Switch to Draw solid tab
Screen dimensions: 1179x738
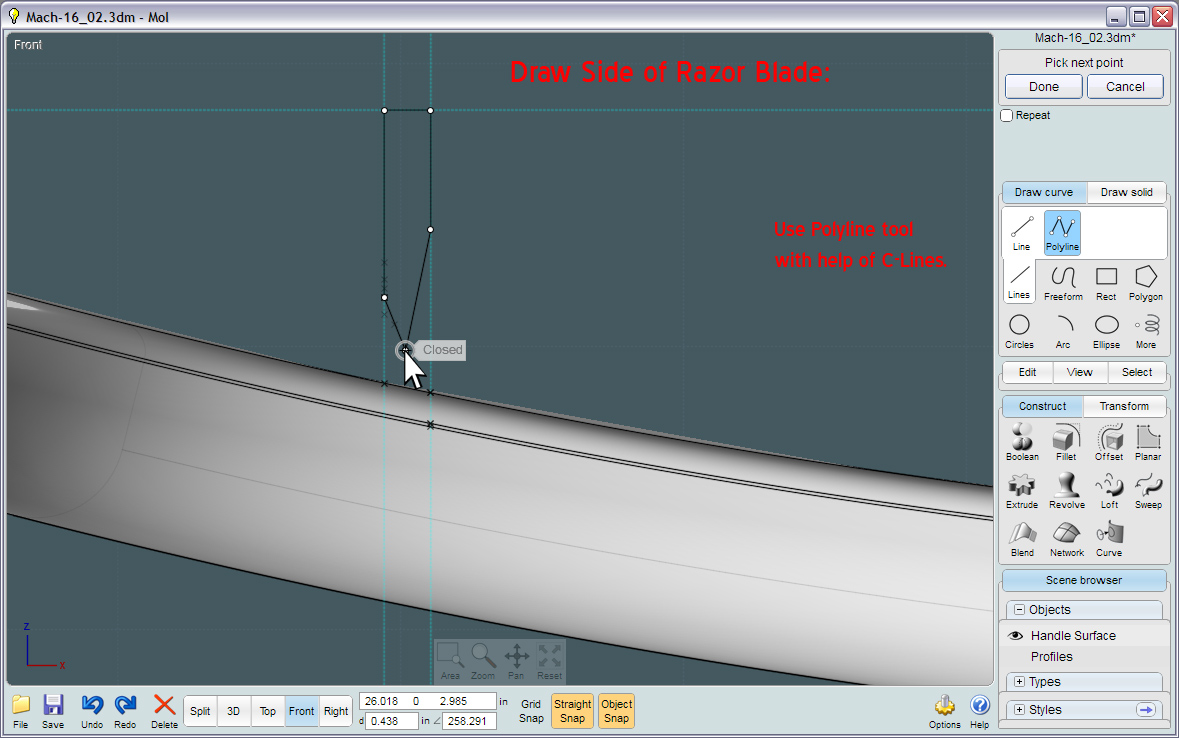(x=1126, y=192)
